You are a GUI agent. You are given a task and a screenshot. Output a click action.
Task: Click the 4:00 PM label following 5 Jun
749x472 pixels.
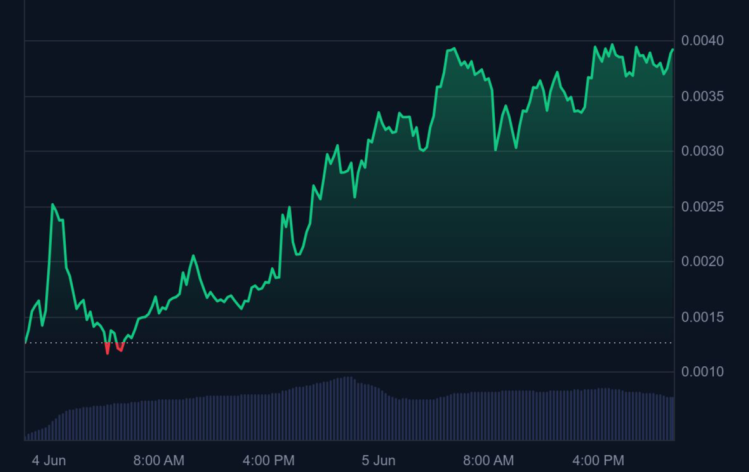(x=598, y=460)
